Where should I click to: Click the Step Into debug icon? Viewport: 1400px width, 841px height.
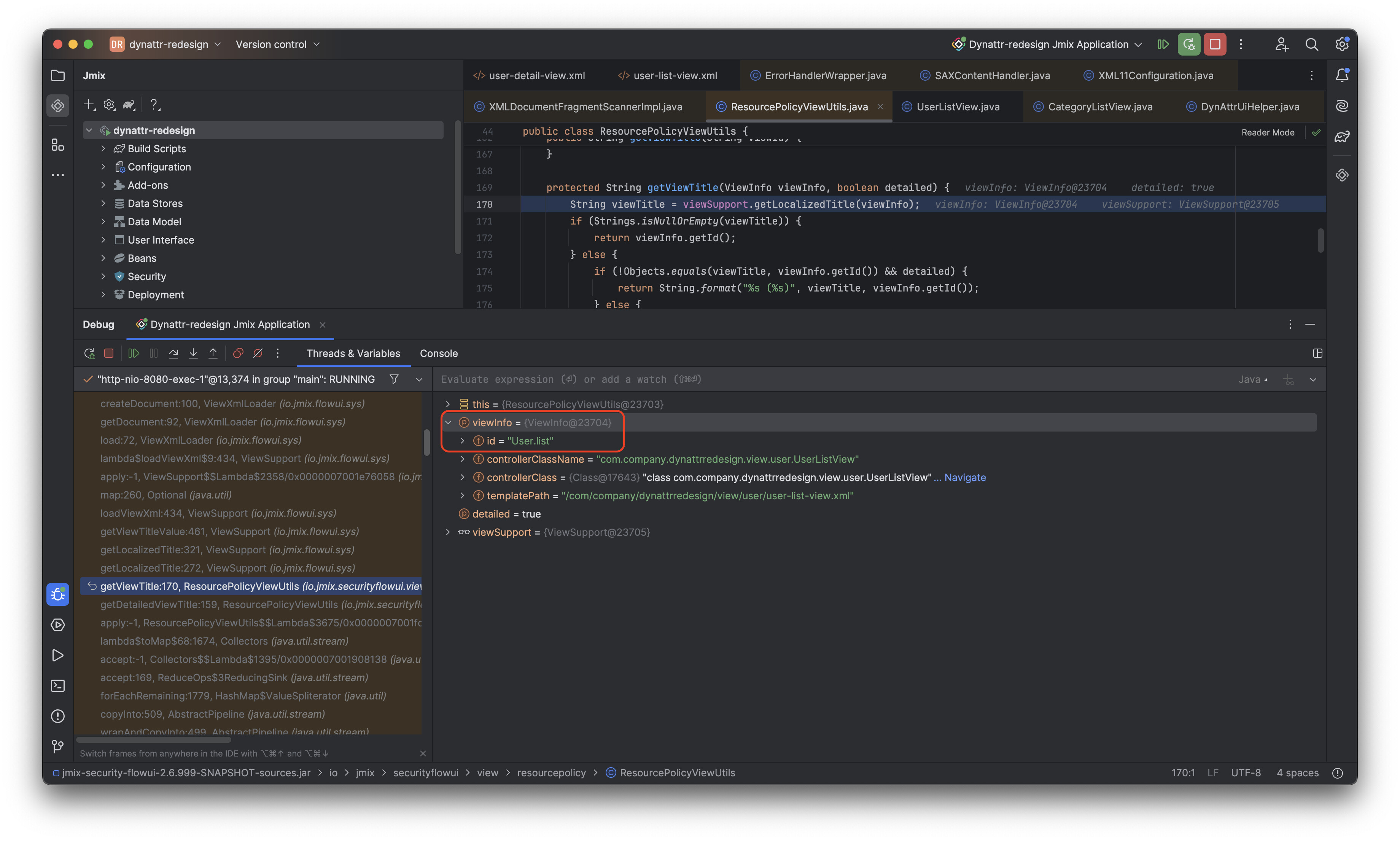193,353
